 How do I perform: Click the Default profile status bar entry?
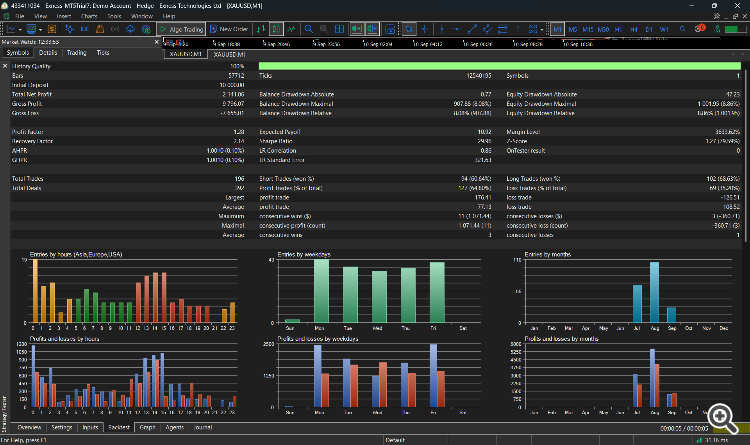(395, 440)
